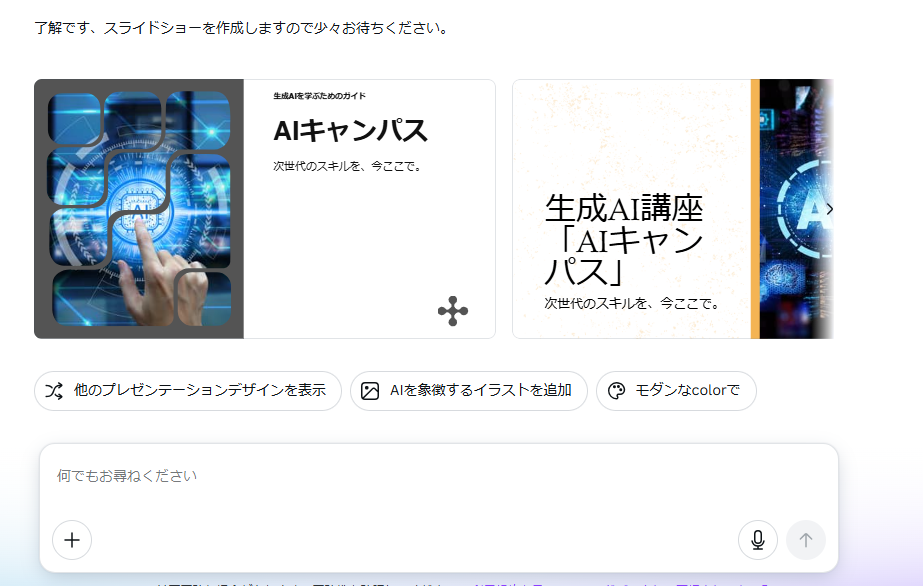Click the assistant message starting with 了解です
The image size is (923, 586).
[241, 27]
